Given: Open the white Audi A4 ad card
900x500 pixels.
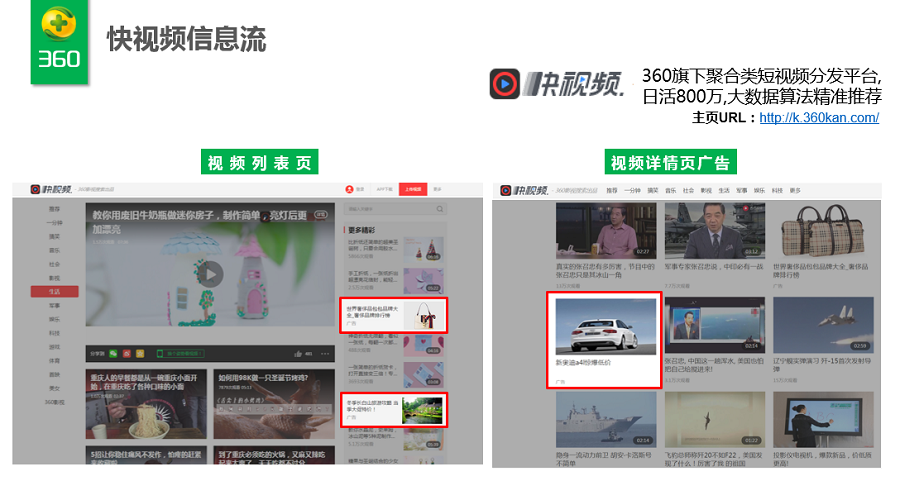Looking at the screenshot, I should (x=604, y=340).
